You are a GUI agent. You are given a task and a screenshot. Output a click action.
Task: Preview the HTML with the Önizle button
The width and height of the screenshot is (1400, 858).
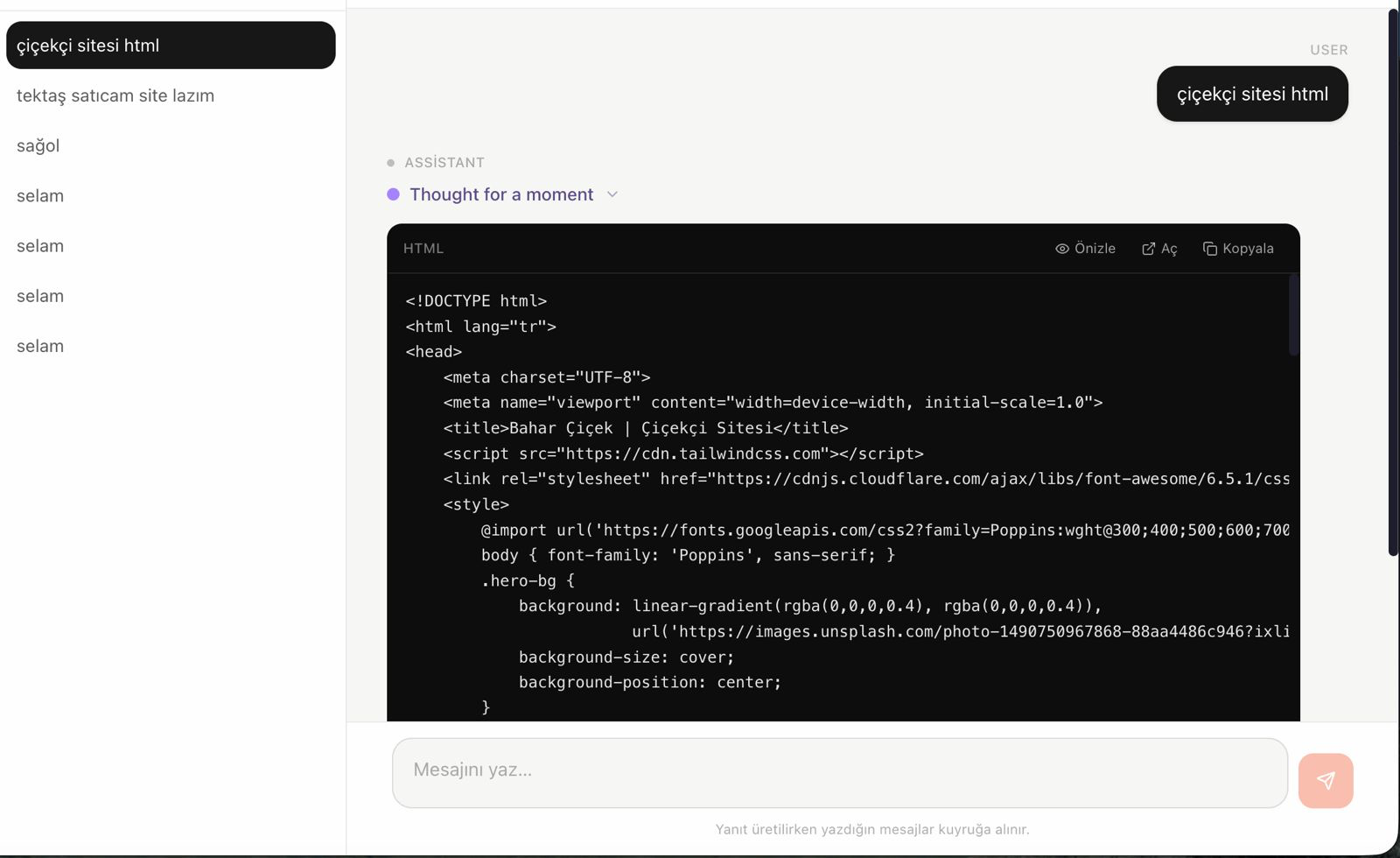(x=1085, y=249)
